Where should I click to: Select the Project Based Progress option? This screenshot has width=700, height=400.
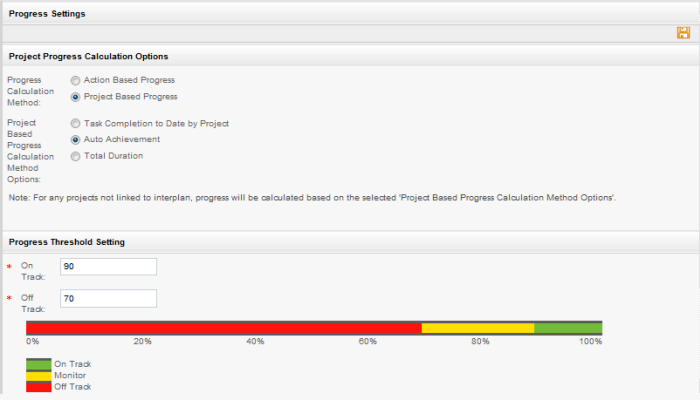click(75, 97)
